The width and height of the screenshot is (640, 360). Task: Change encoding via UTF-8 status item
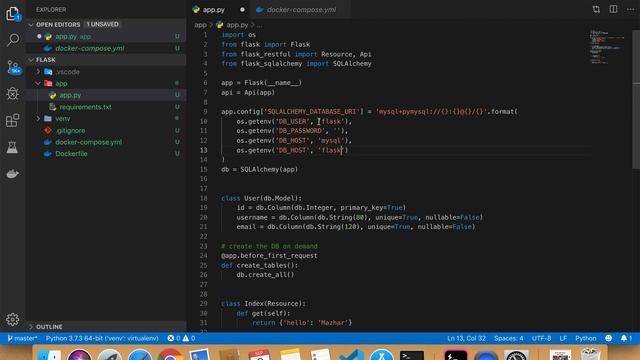tap(541, 338)
